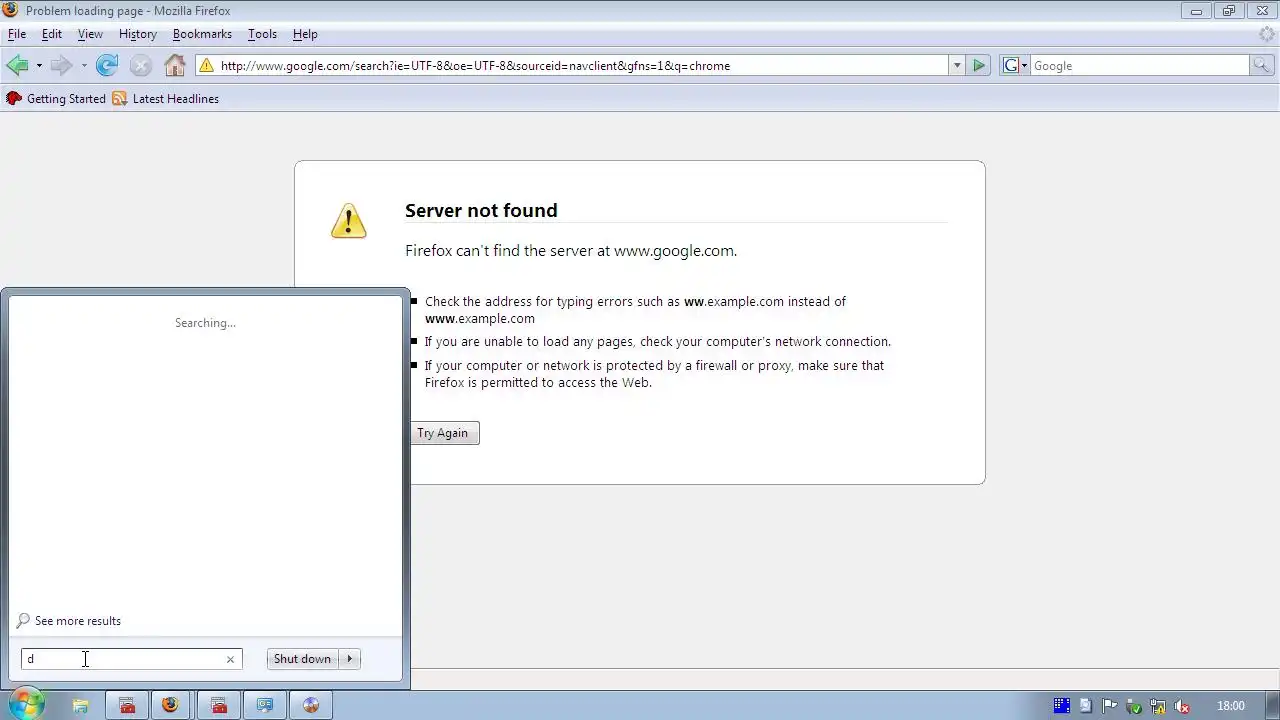This screenshot has height=720, width=1280.
Task: Click the grey Forward arrow button
Action: click(x=61, y=66)
